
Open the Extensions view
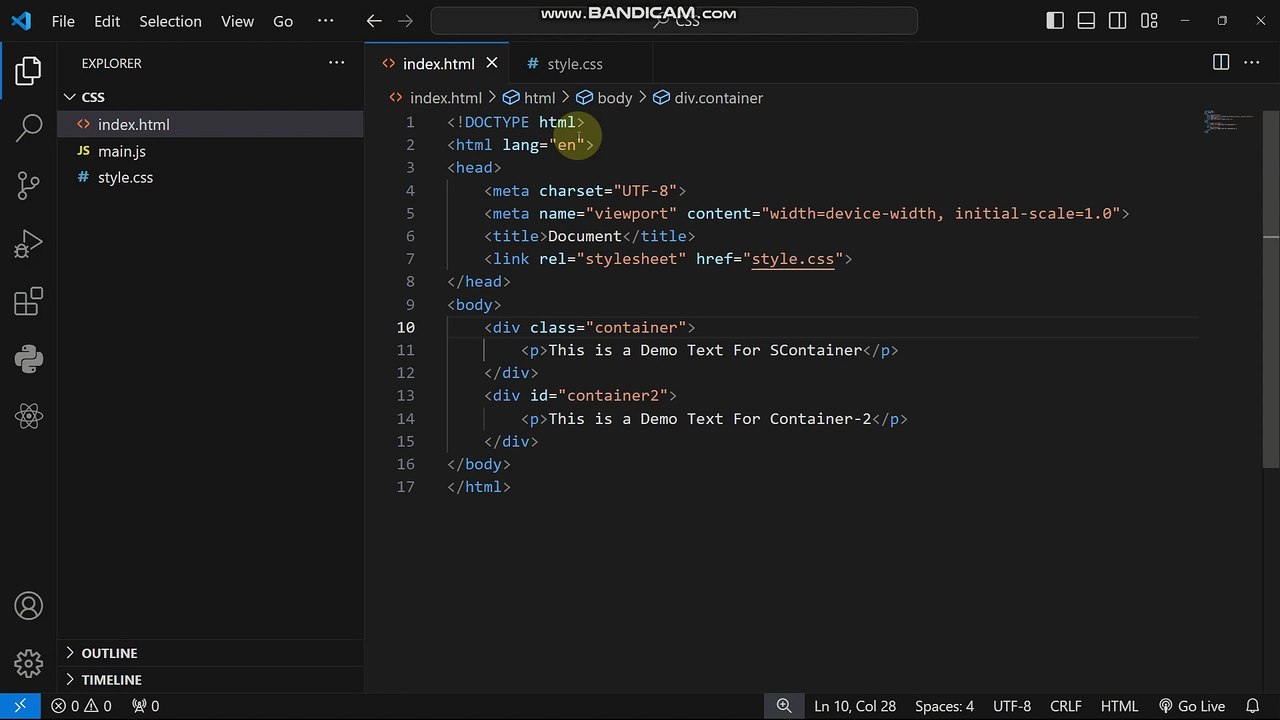tap(29, 301)
